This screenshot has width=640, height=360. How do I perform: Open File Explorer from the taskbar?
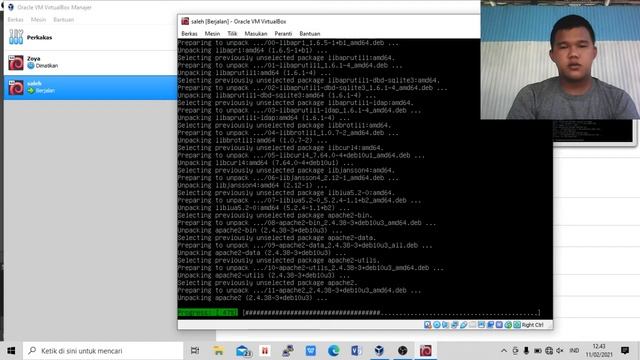point(218,351)
